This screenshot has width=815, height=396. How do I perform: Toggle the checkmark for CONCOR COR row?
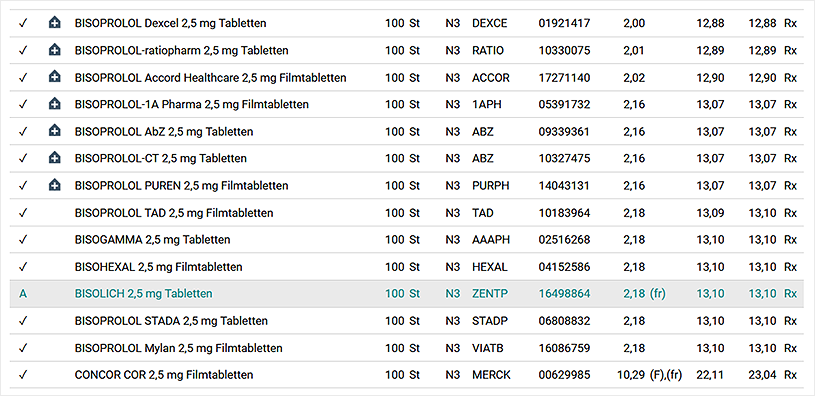coord(23,375)
